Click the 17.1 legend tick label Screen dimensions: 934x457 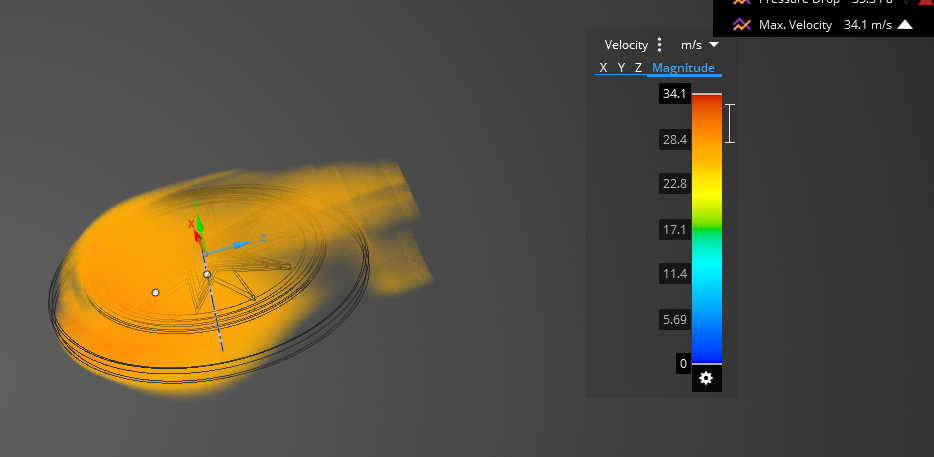[x=675, y=229]
